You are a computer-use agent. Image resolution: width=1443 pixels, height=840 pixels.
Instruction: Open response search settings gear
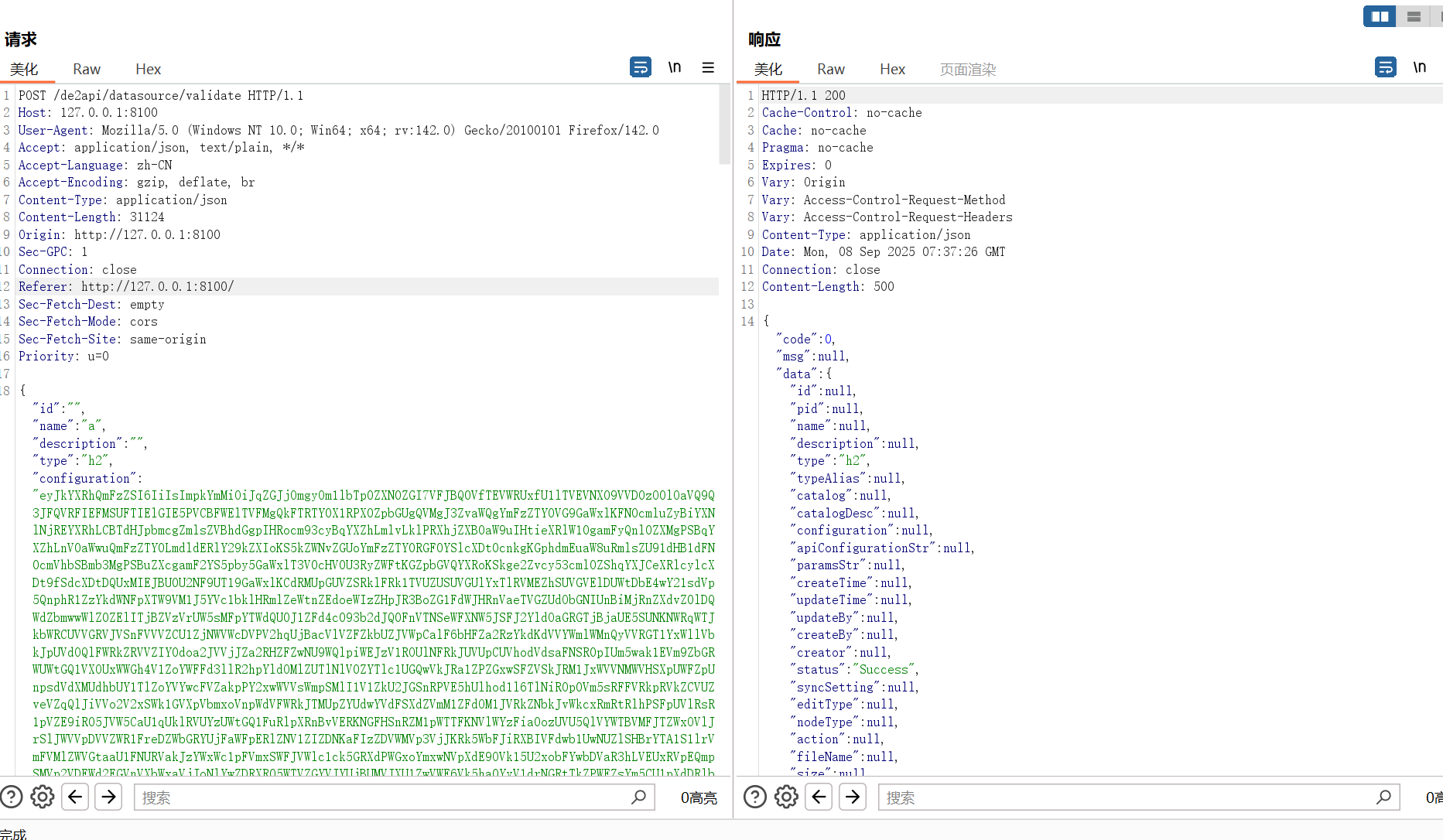[x=786, y=797]
